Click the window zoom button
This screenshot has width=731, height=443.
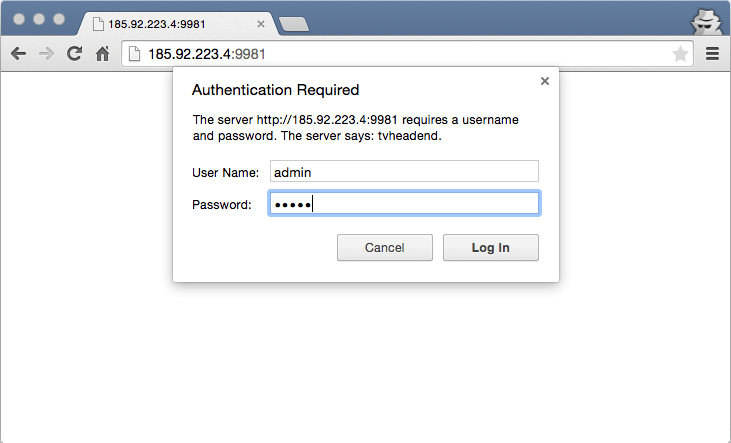[x=59, y=19]
